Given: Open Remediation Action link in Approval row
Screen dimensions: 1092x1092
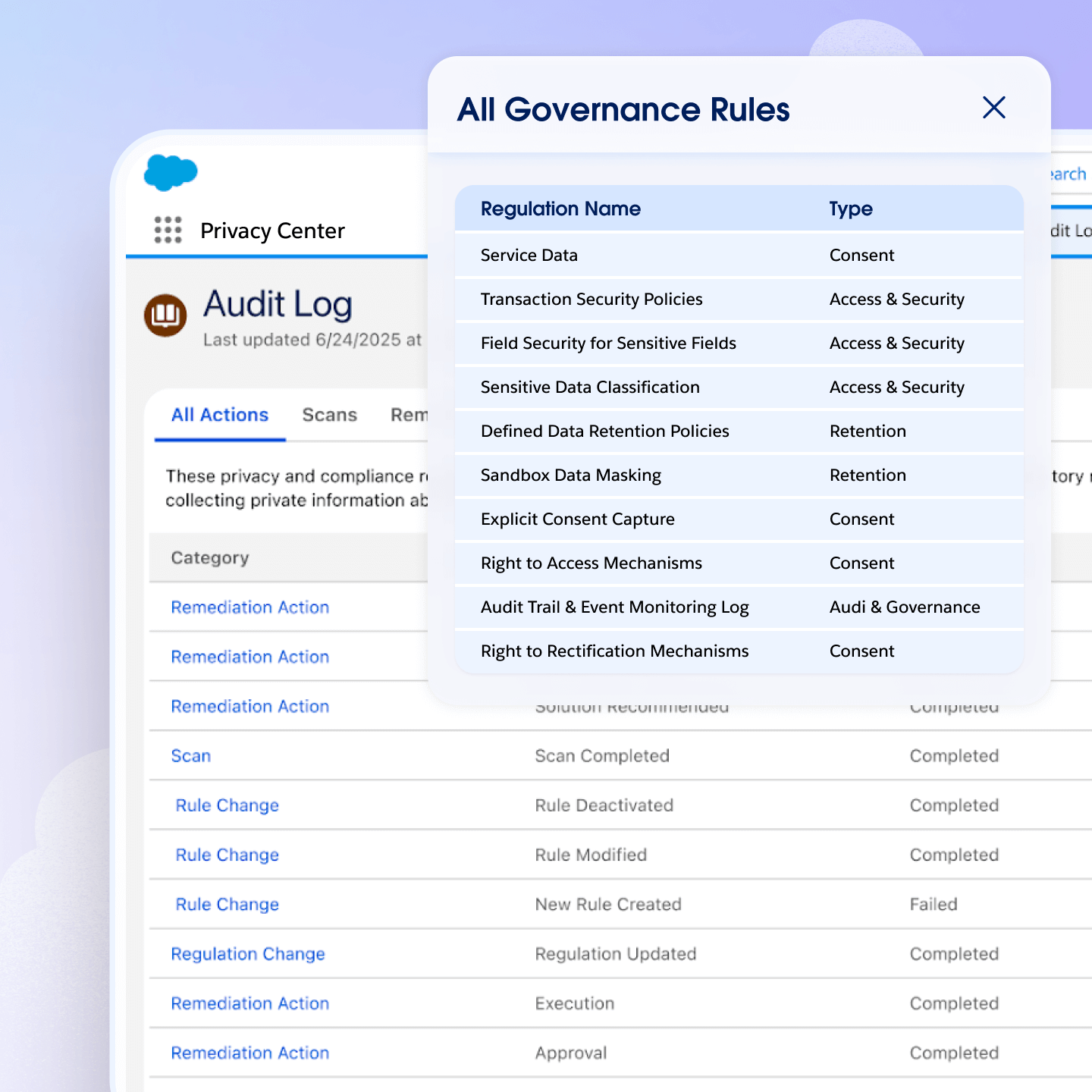Looking at the screenshot, I should click(x=250, y=1053).
